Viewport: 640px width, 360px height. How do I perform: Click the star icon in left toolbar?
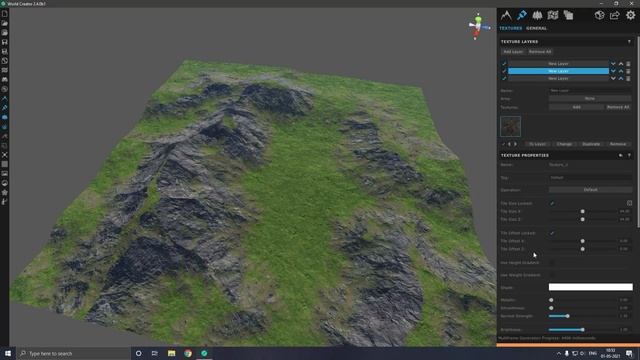coord(4,192)
